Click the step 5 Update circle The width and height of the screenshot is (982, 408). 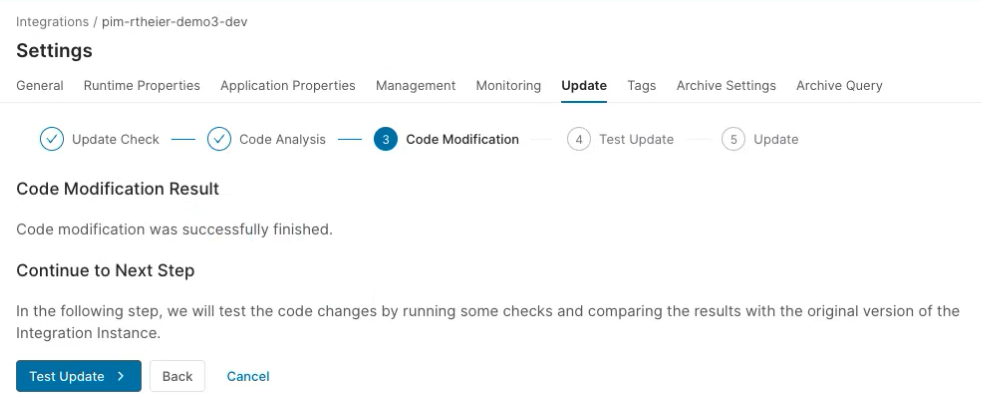(x=733, y=139)
